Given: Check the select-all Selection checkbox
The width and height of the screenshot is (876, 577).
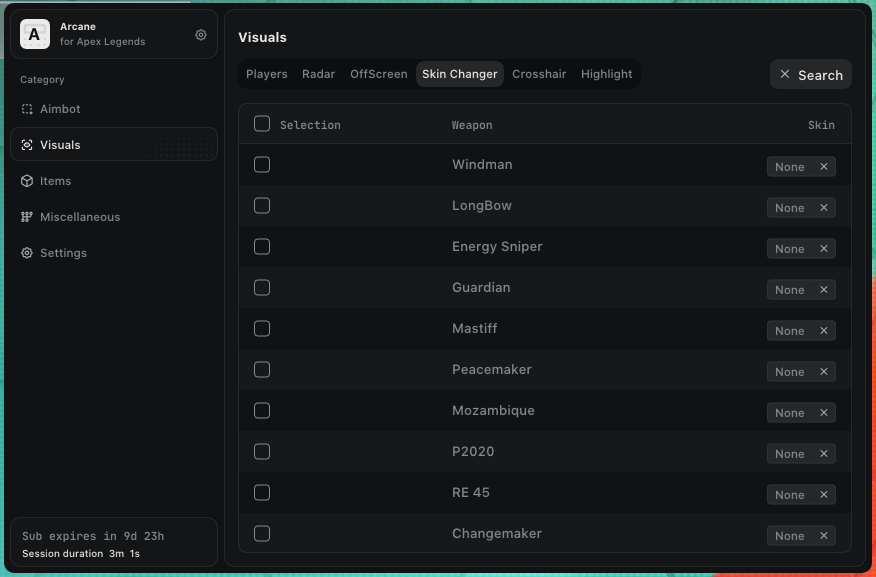Looking at the screenshot, I should (x=262, y=124).
